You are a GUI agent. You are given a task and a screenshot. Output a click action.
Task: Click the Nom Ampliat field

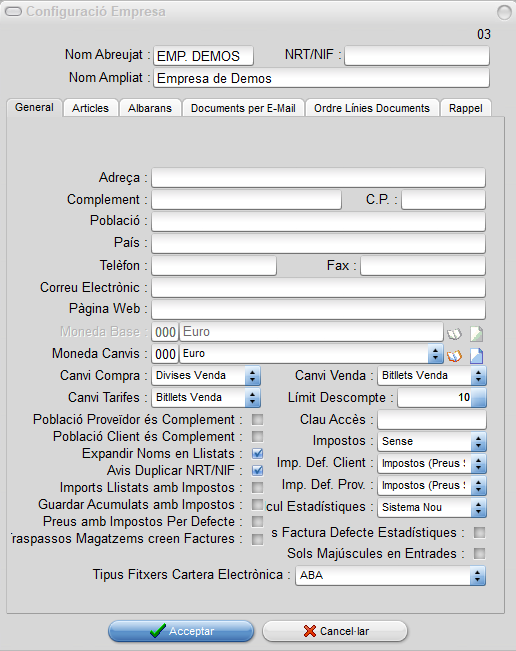[x=321, y=78]
